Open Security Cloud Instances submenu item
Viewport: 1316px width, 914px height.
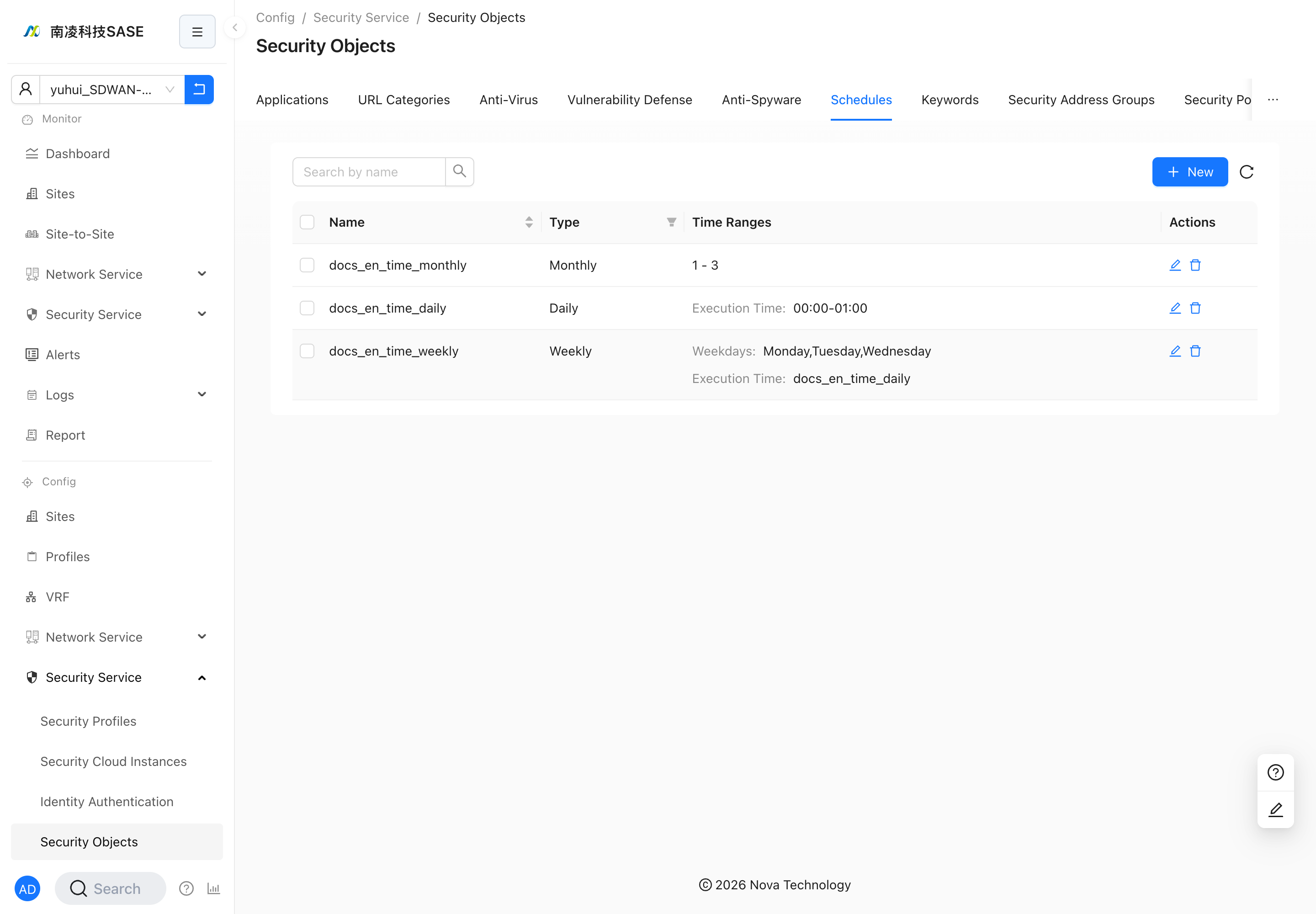117,762
